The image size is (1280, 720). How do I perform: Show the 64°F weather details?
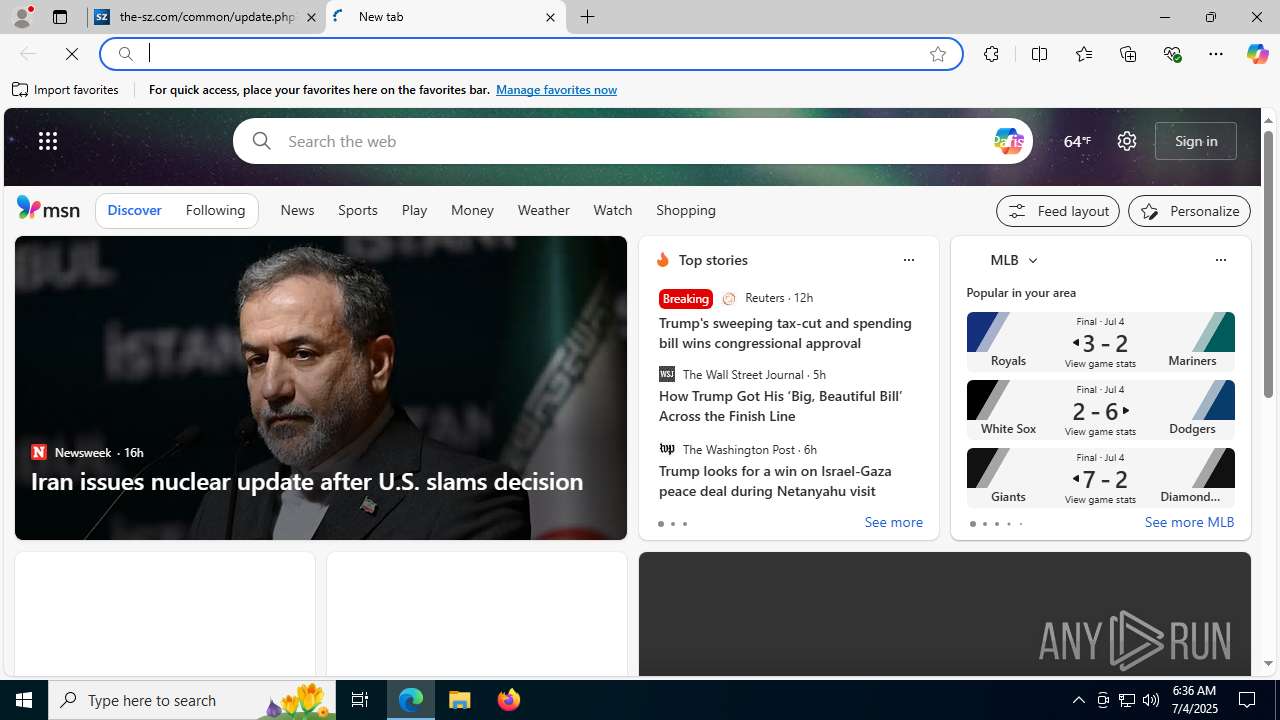pyautogui.click(x=1077, y=141)
